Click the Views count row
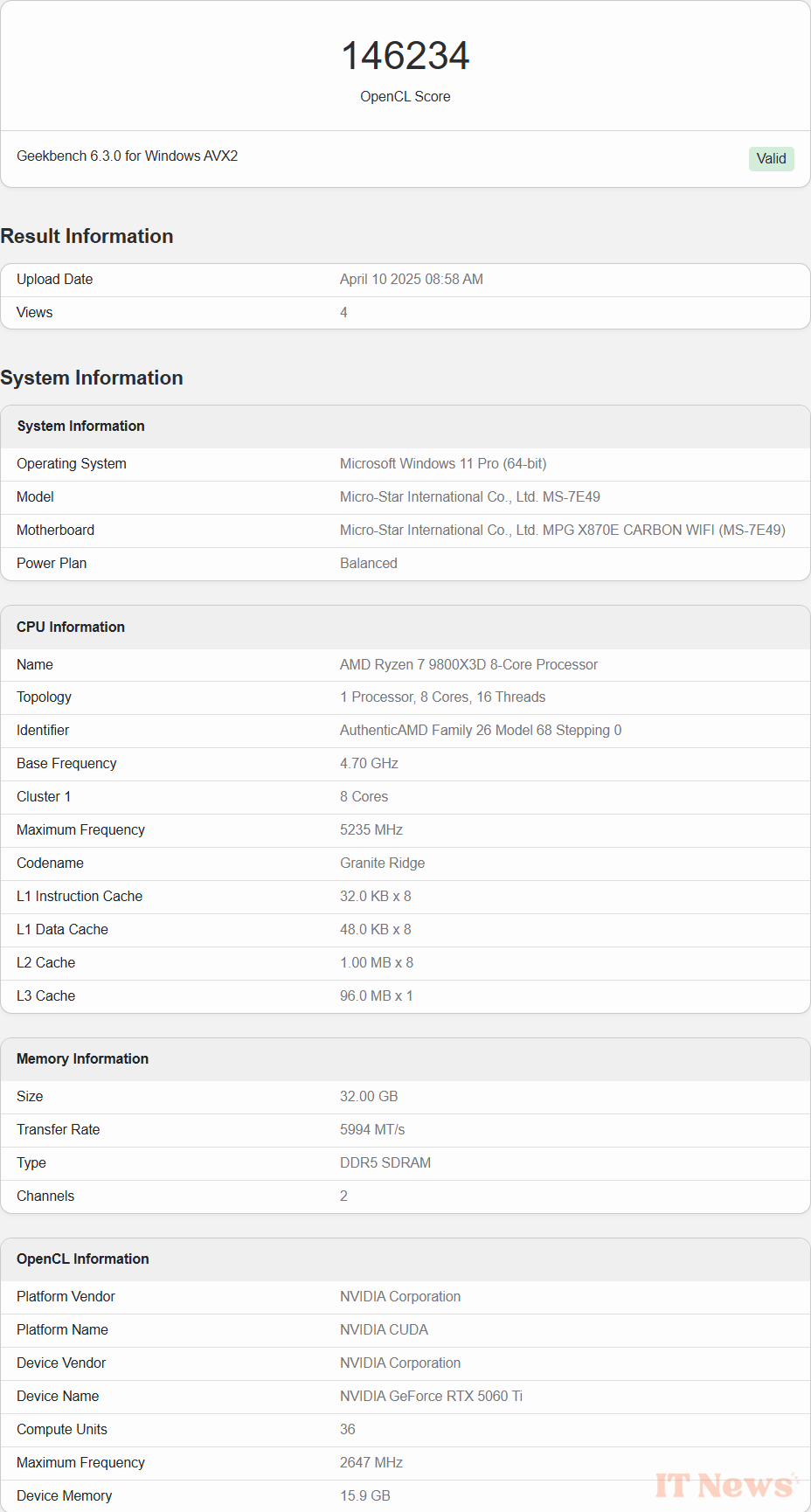This screenshot has width=811, height=1512. point(405,313)
